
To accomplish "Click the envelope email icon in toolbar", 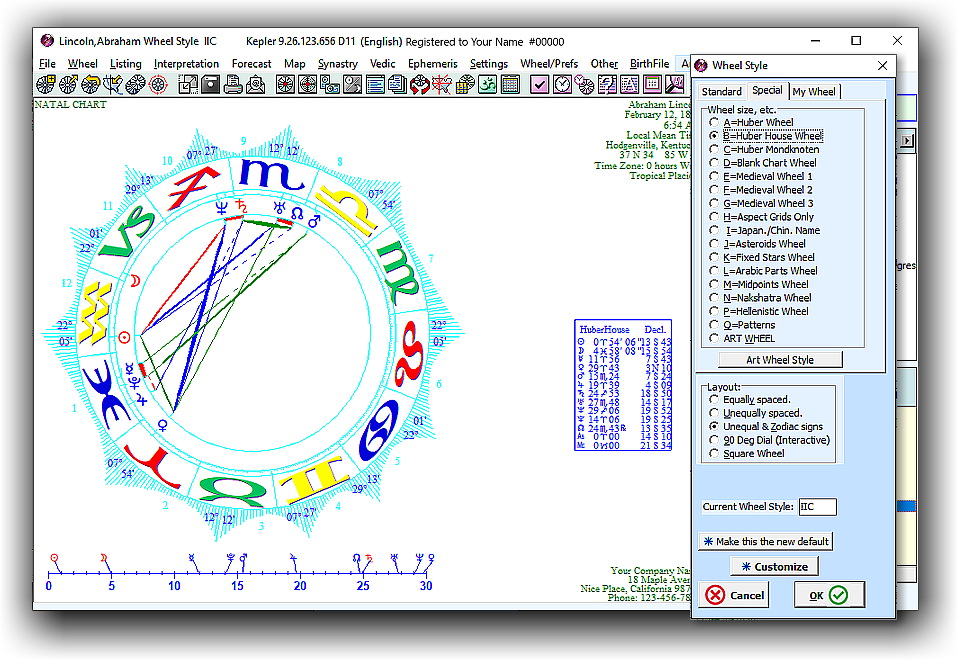I will (255, 85).
